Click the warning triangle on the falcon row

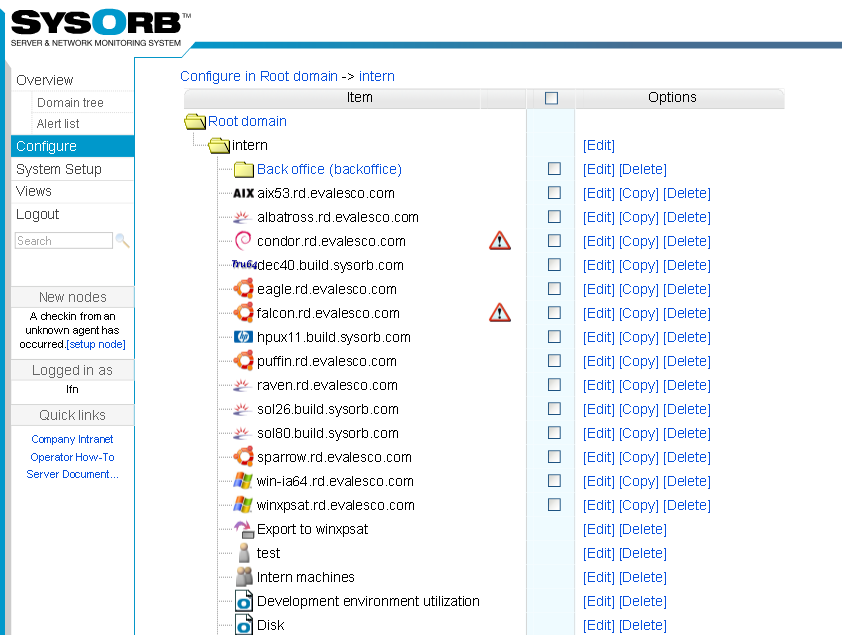[500, 313]
